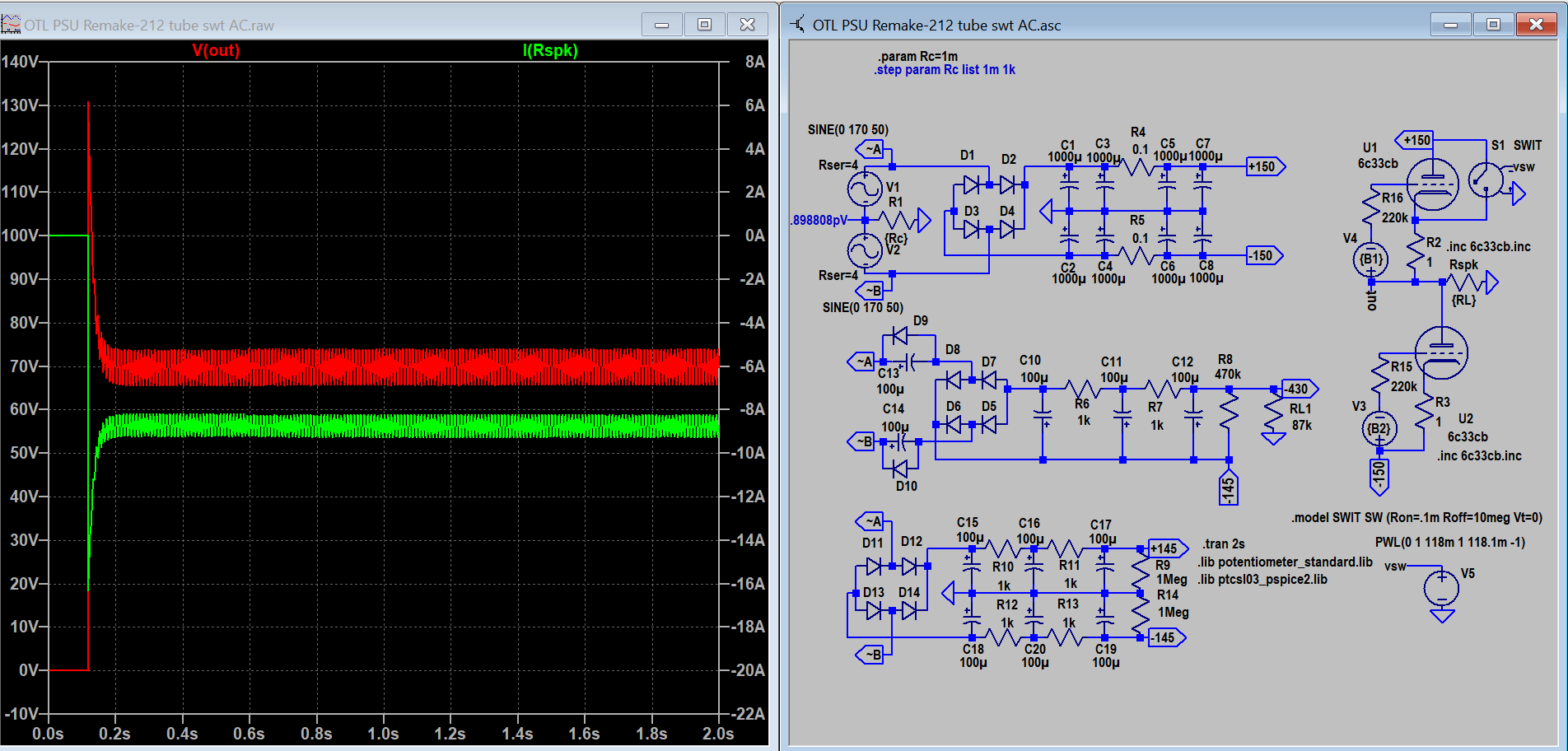Screen dimensions: 1568x751
Task: Minimize the waveform .raw window
Action: [x=662, y=25]
